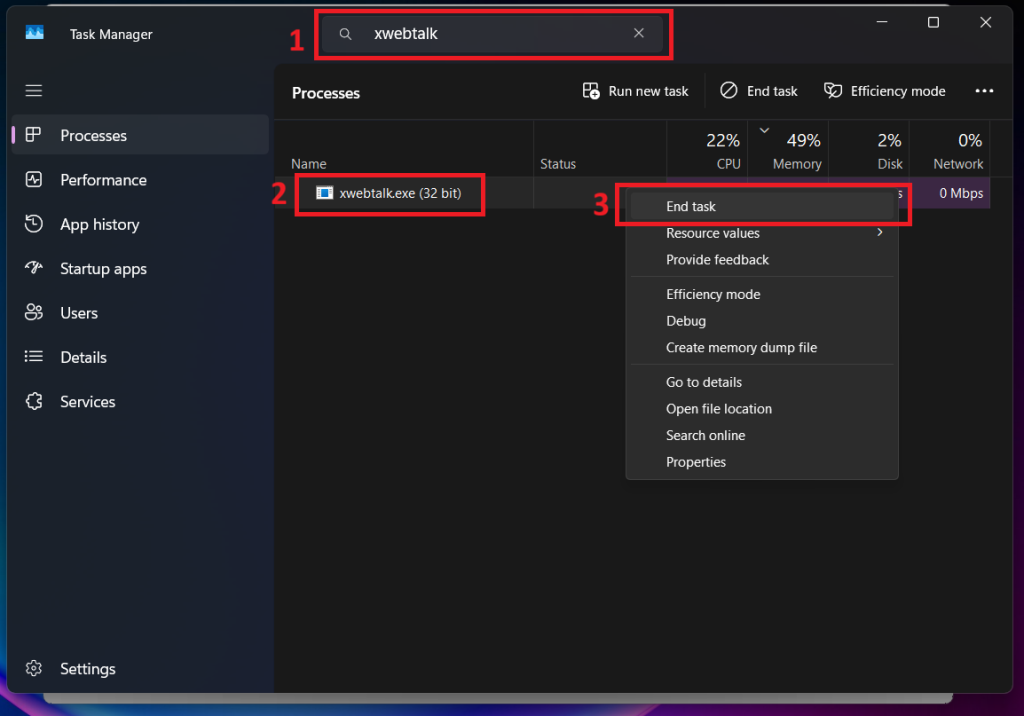Select the xwebtalk.exe (32 bit) process row

point(400,193)
